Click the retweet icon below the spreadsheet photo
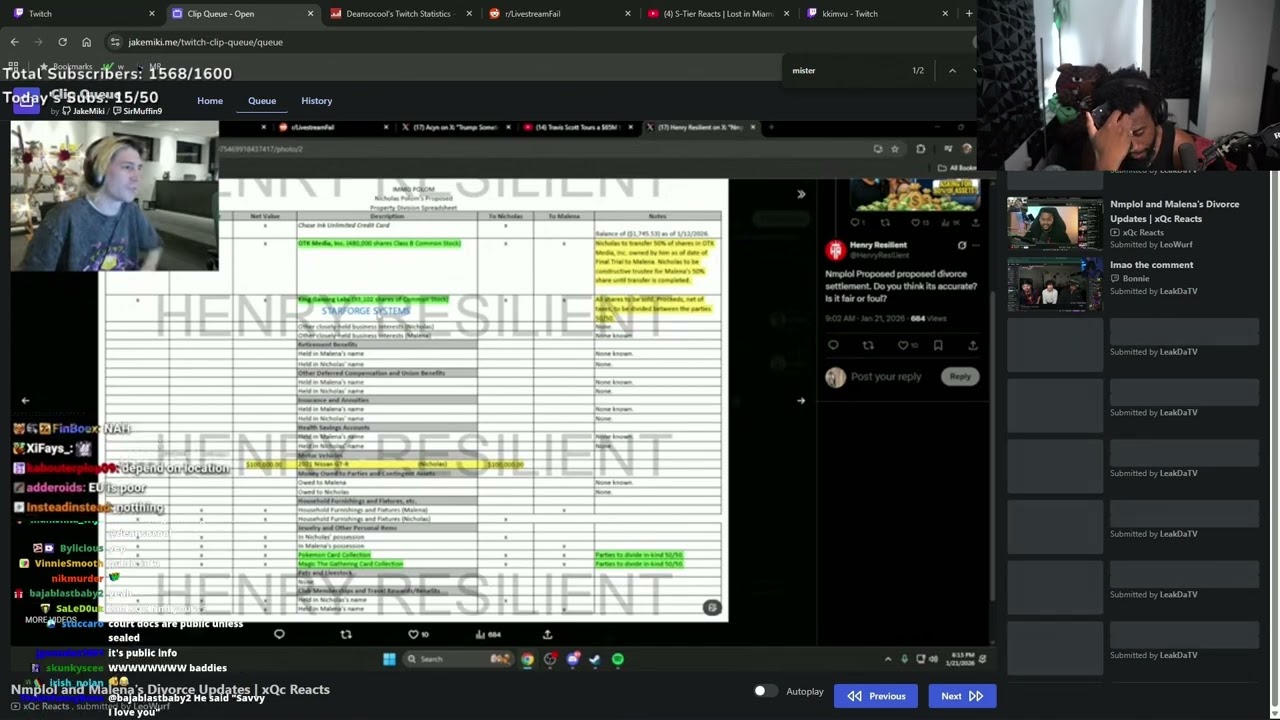Viewport: 1280px width, 720px height. tap(346, 634)
